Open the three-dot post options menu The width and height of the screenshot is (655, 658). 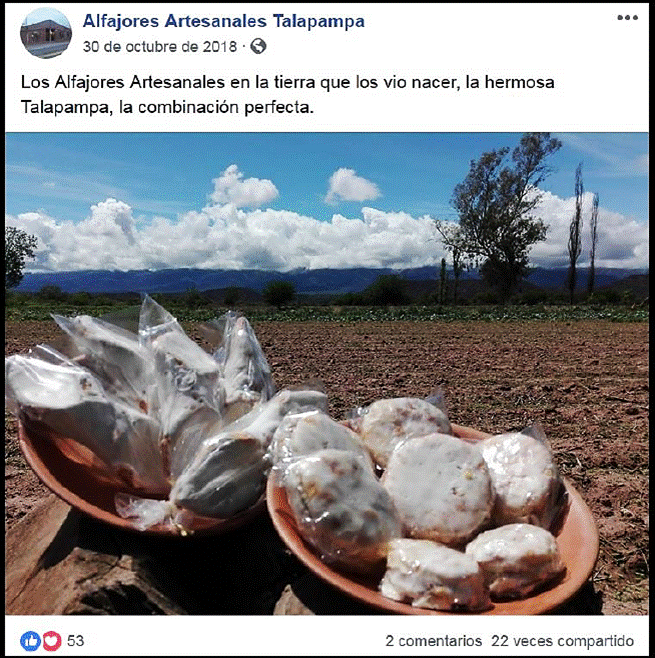click(627, 18)
